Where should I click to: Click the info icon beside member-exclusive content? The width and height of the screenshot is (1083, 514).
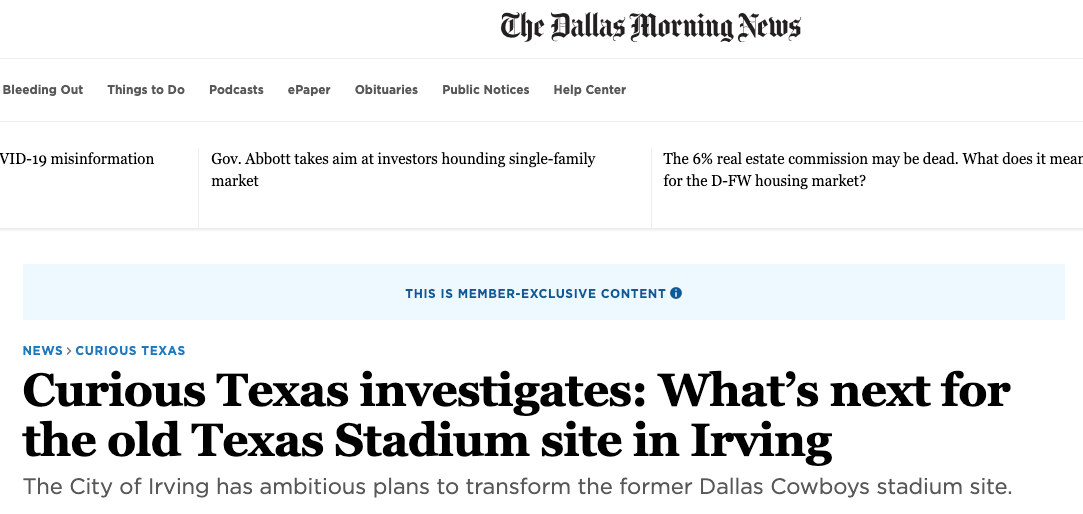676,294
